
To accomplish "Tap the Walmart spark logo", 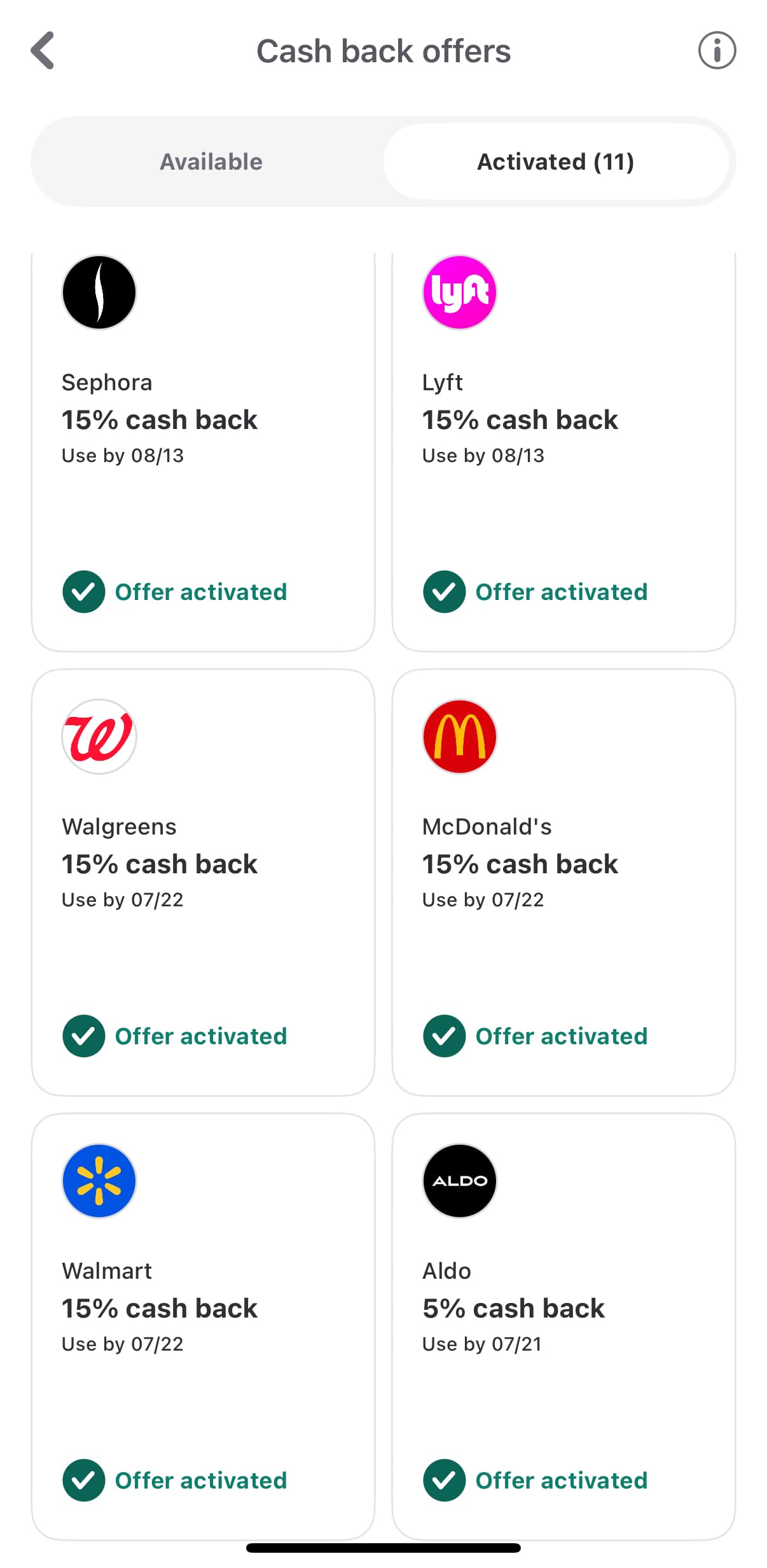I will tap(99, 1181).
